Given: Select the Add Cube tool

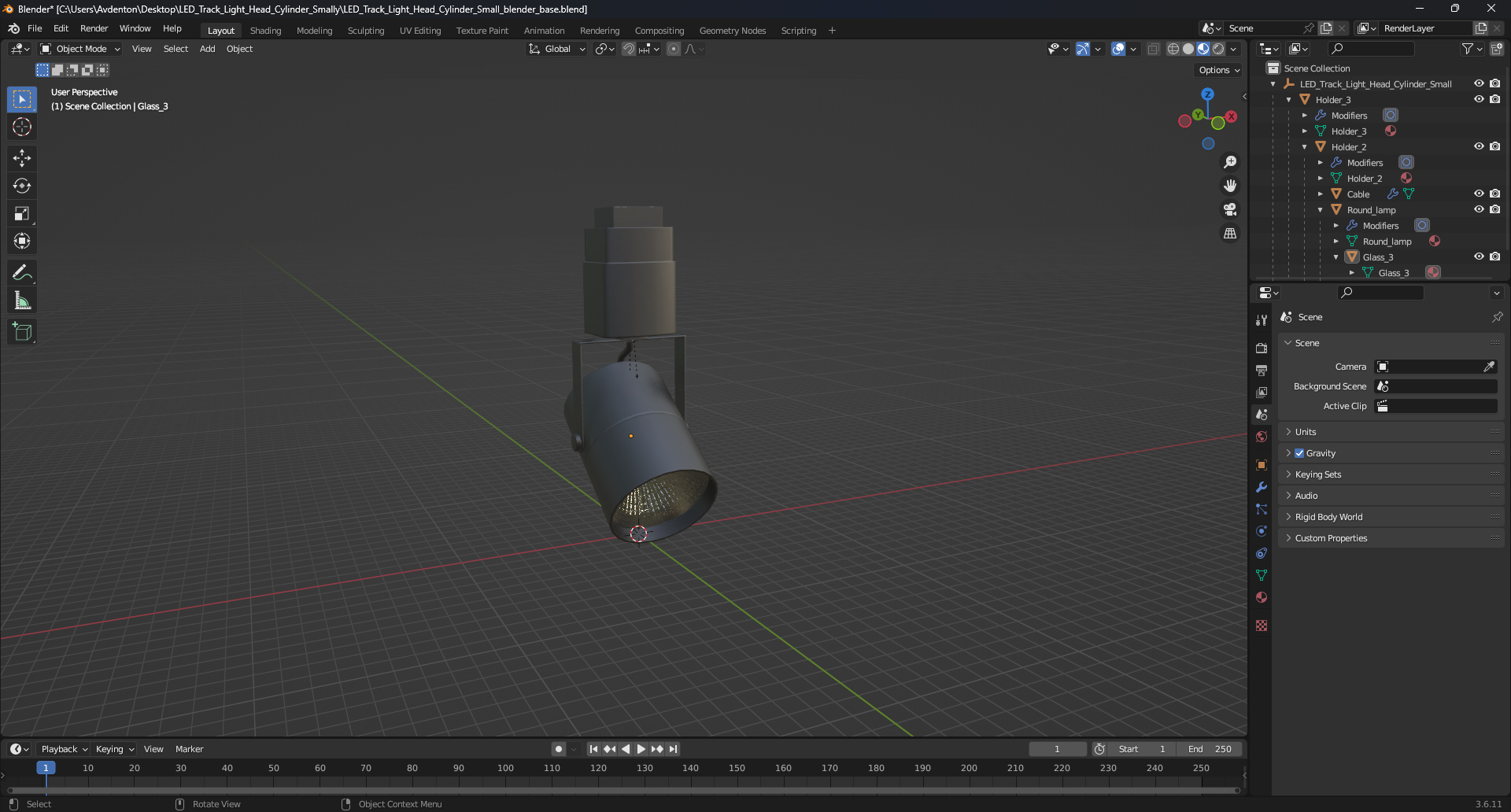Looking at the screenshot, I should (x=22, y=331).
